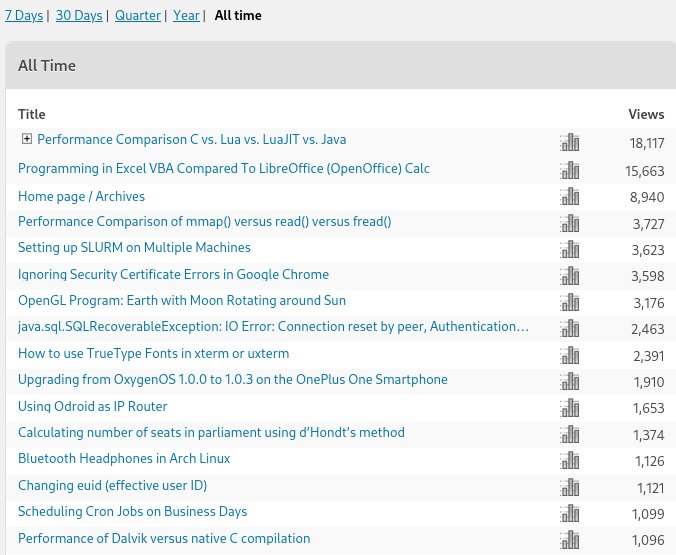This screenshot has width=676, height=555.
Task: Open chart icon for Scheduling Cron Jobs post
Action: click(569, 513)
